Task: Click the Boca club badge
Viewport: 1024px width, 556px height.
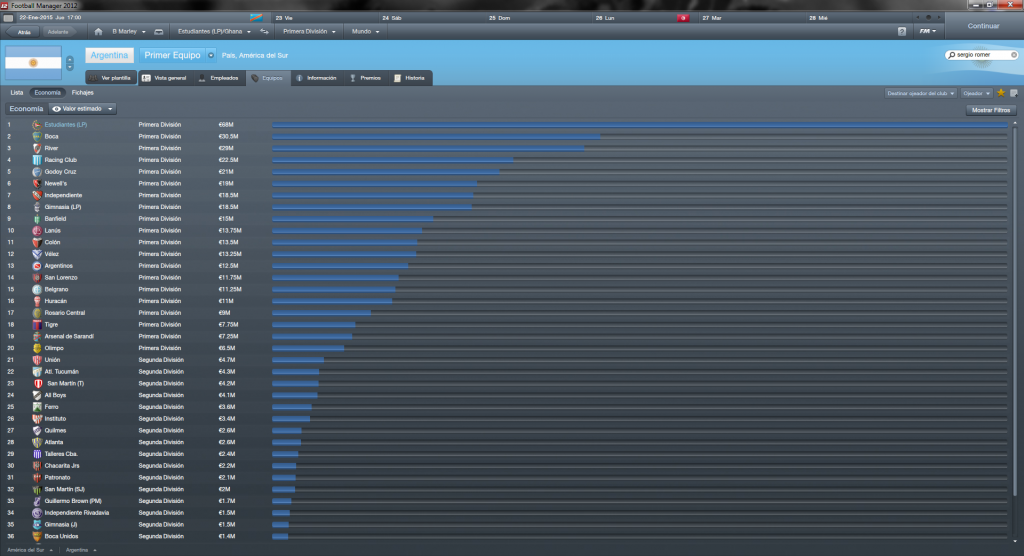Action: [37, 137]
